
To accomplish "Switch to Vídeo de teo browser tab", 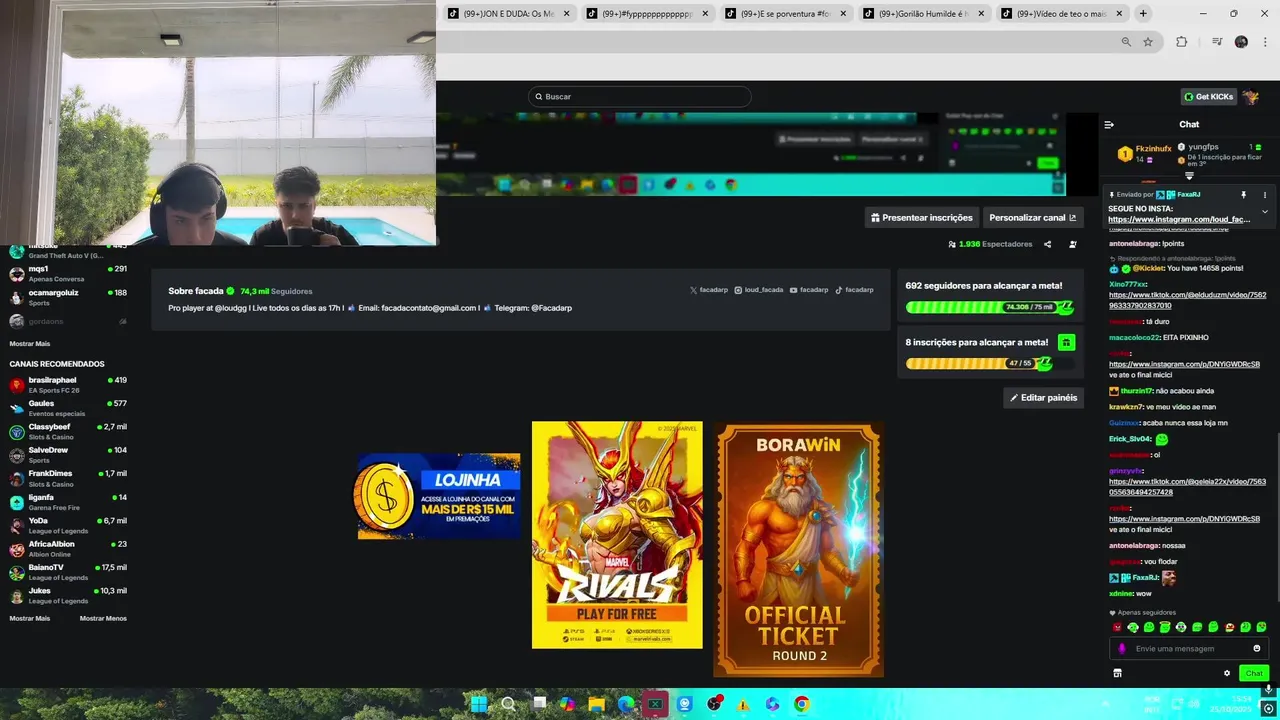I will (x=1063, y=13).
